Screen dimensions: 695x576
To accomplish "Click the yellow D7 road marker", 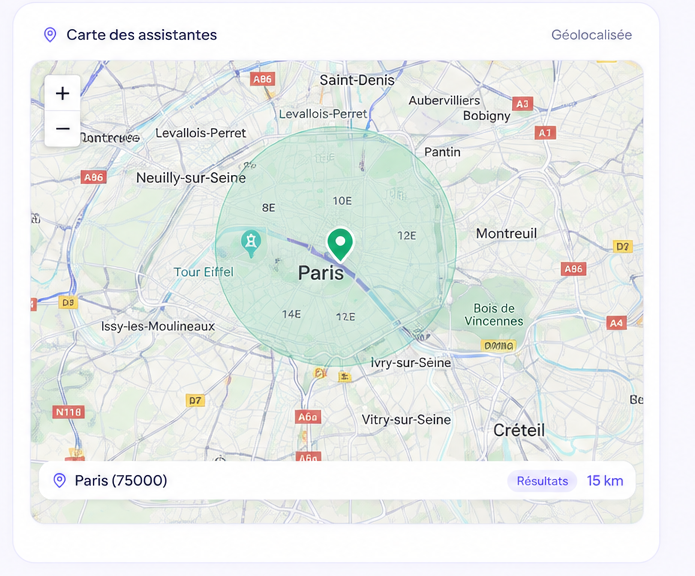I will 195,401.
